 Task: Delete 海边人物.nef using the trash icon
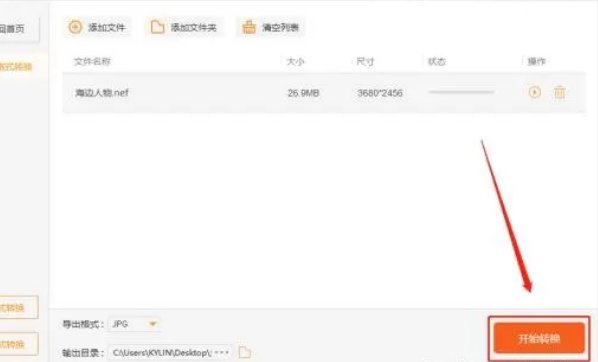click(559, 92)
